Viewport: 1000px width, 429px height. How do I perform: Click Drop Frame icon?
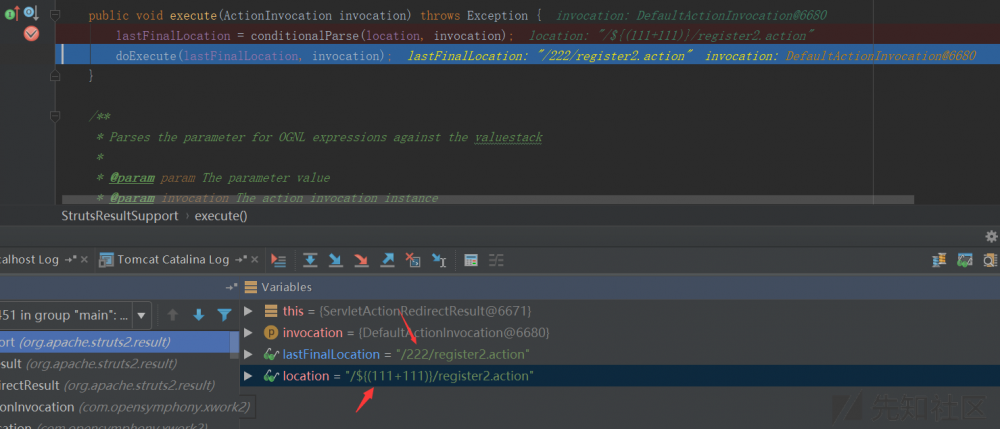413,260
